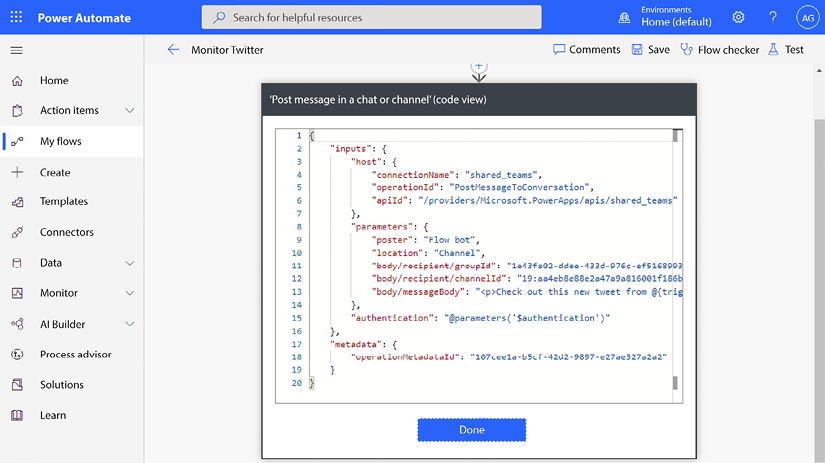This screenshot has width=825, height=463.
Task: Open the app launcher waffle icon
Action: pyautogui.click(x=16, y=17)
